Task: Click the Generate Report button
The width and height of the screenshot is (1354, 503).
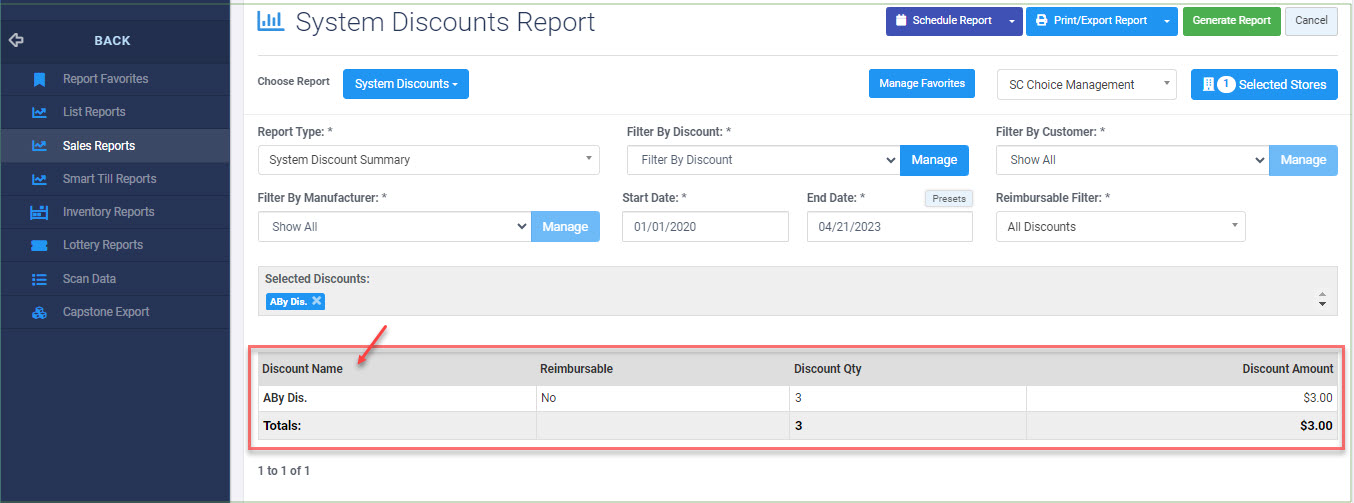Action: pyautogui.click(x=1231, y=21)
